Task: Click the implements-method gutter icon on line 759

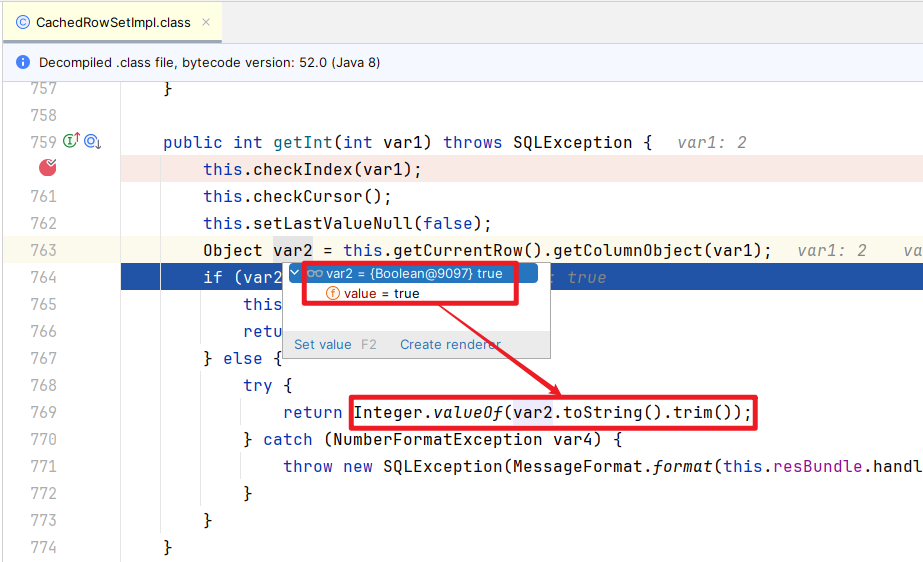Action: coord(71,141)
